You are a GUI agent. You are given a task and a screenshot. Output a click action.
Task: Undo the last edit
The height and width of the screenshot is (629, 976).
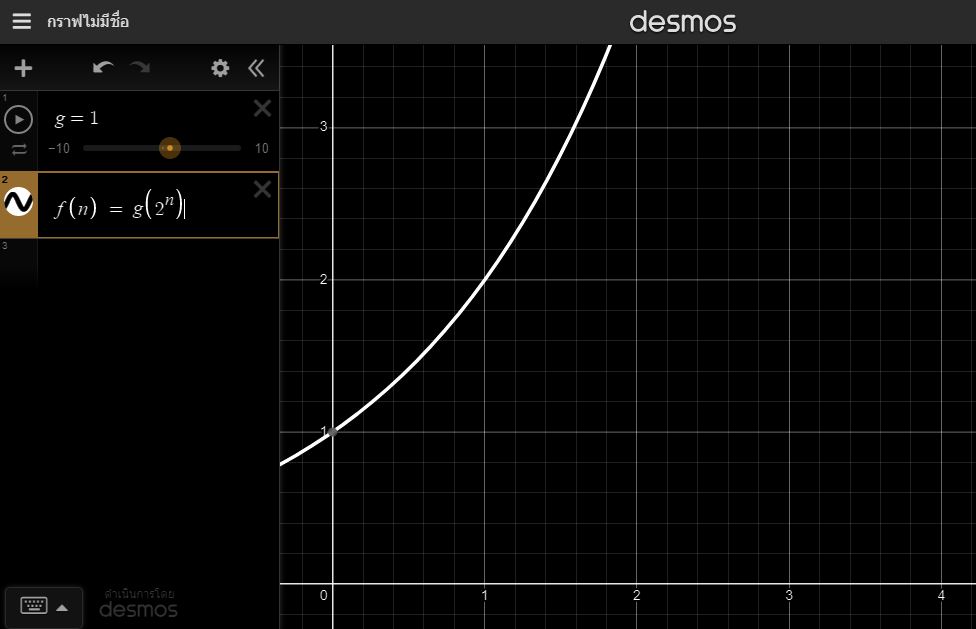pos(103,68)
